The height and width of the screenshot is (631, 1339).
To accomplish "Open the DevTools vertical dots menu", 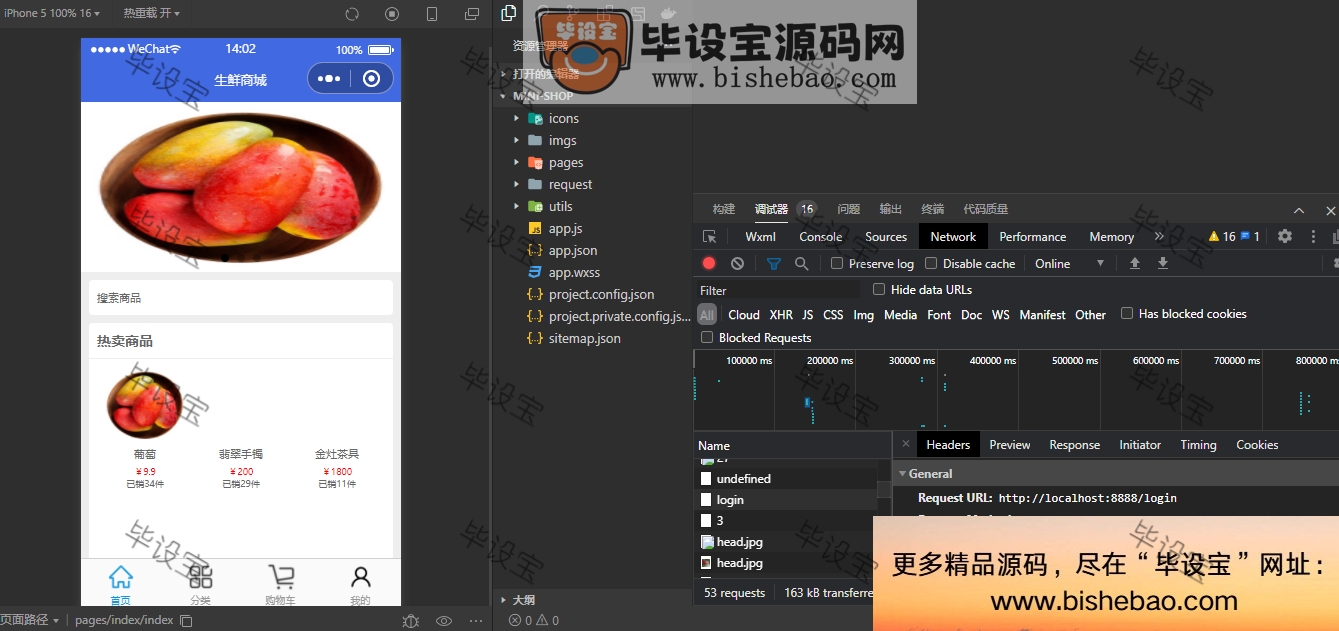I will pos(1313,237).
